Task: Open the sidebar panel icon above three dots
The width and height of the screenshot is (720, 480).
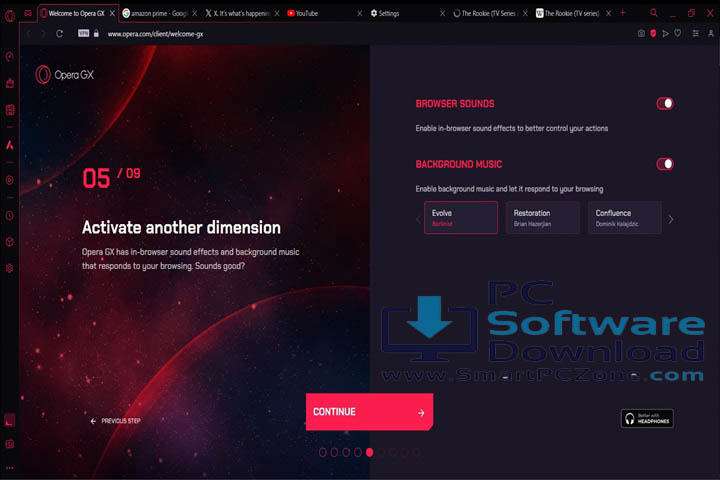Action: click(x=10, y=444)
